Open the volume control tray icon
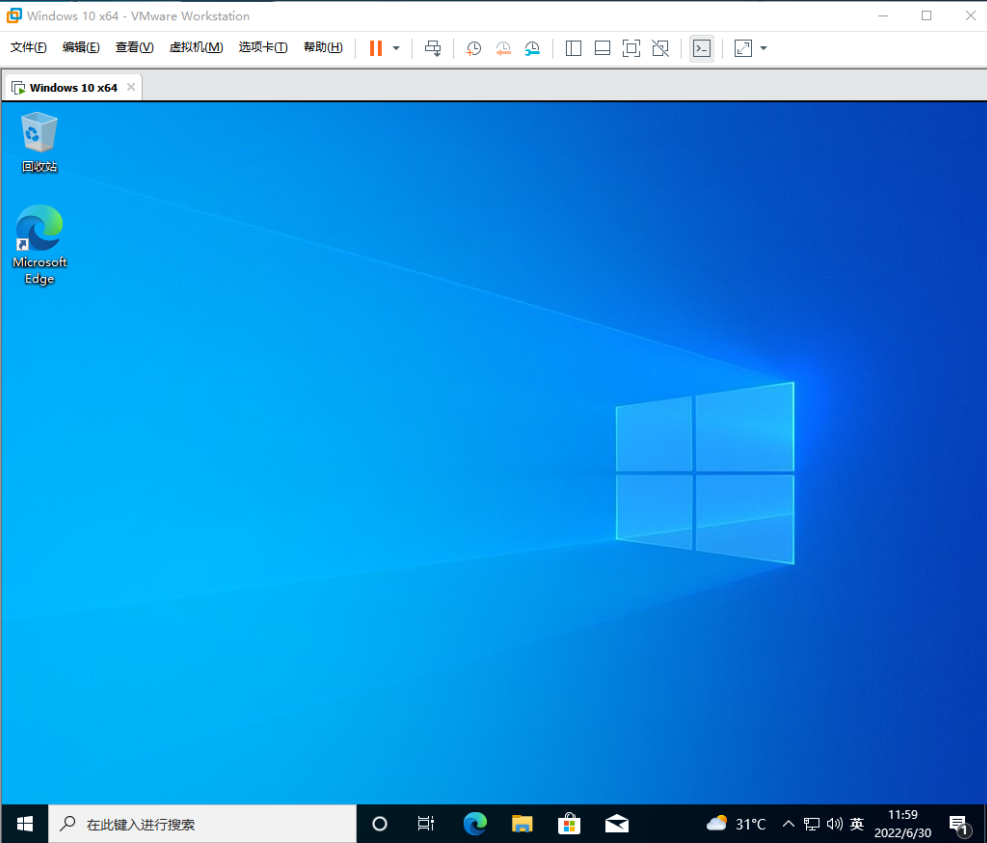The height and width of the screenshot is (843, 987). [x=835, y=823]
